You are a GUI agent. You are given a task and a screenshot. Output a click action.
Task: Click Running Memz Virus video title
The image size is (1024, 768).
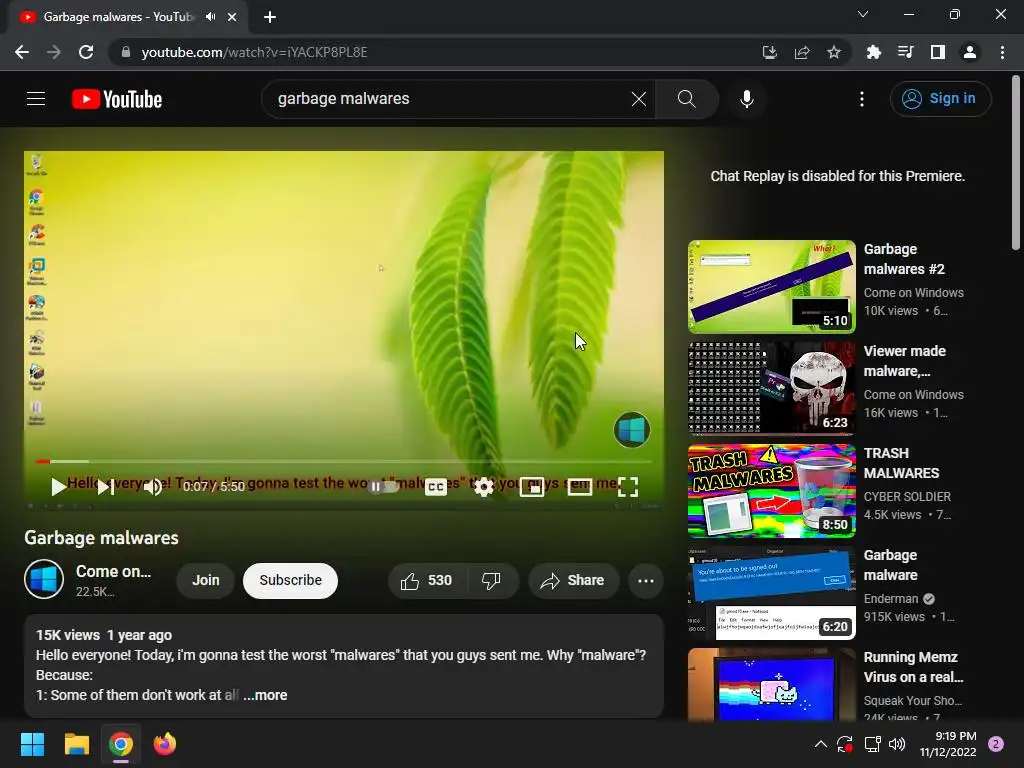[x=913, y=667]
